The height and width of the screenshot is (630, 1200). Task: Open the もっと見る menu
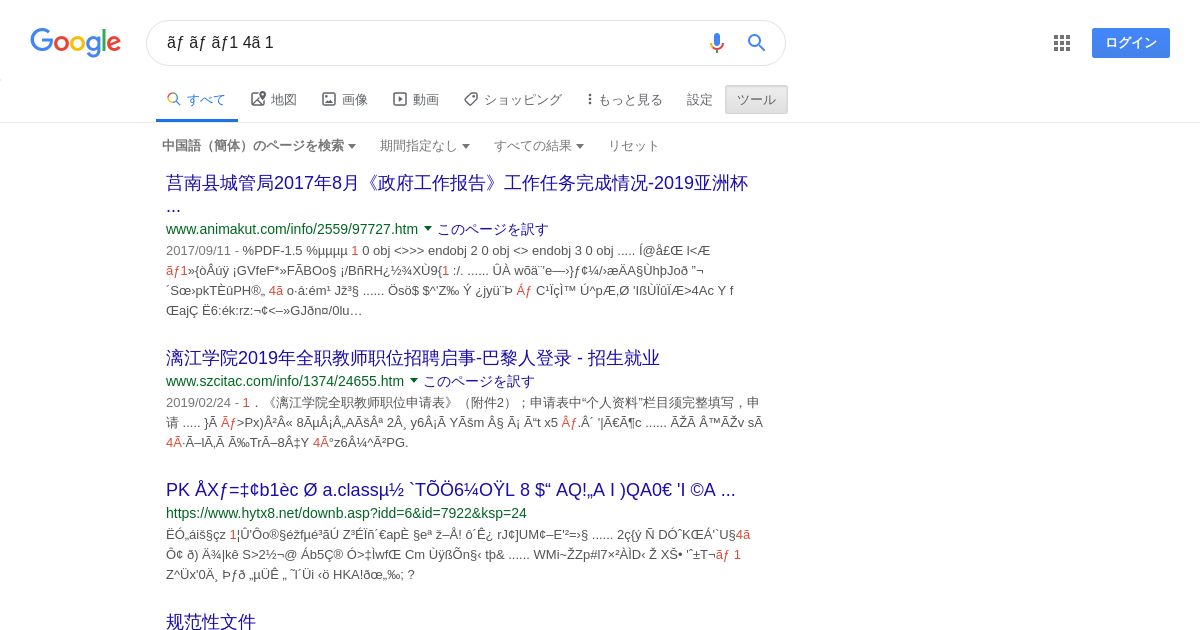pos(625,100)
